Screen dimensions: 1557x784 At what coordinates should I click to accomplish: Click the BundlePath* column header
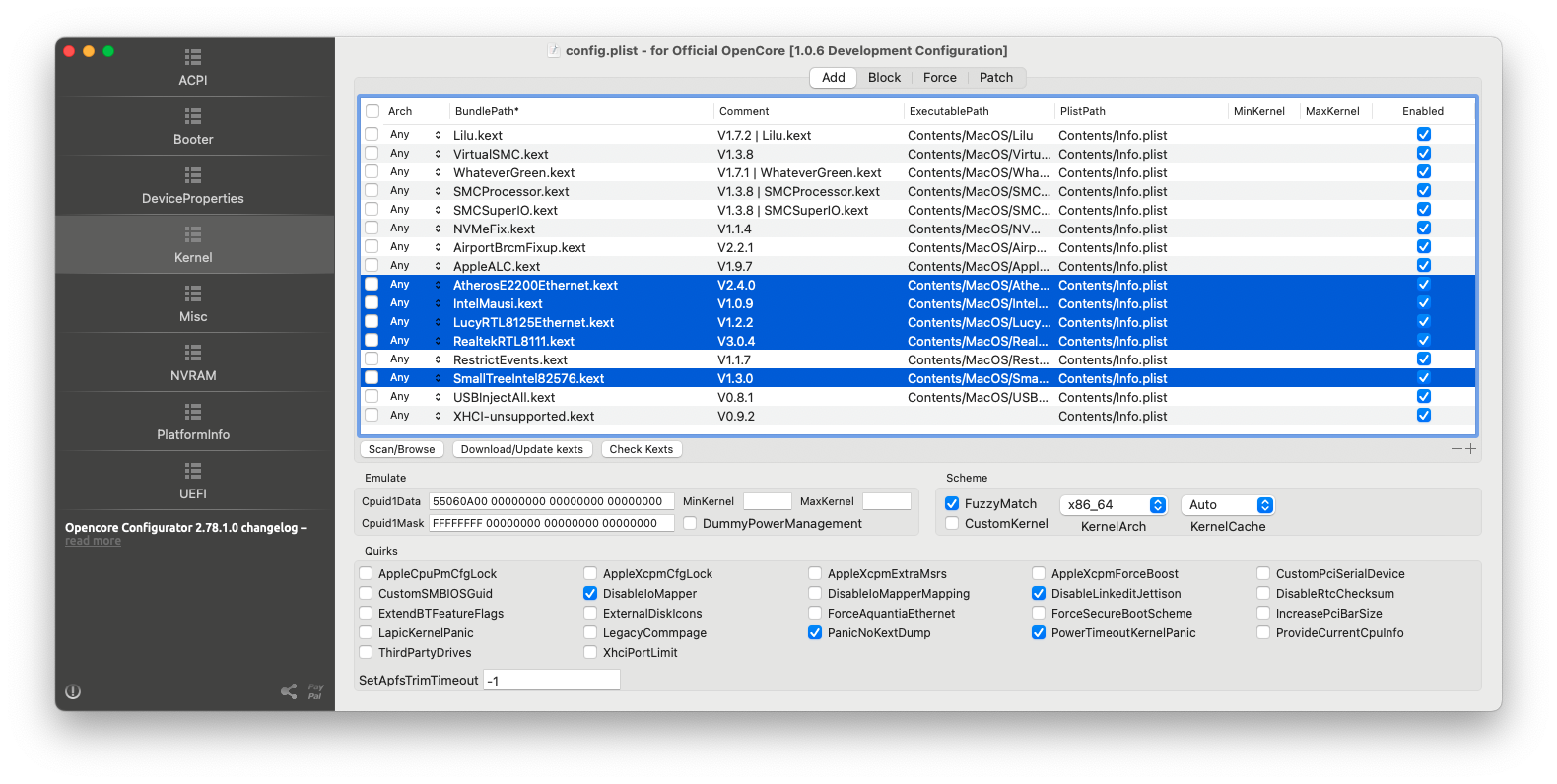pyautogui.click(x=487, y=111)
